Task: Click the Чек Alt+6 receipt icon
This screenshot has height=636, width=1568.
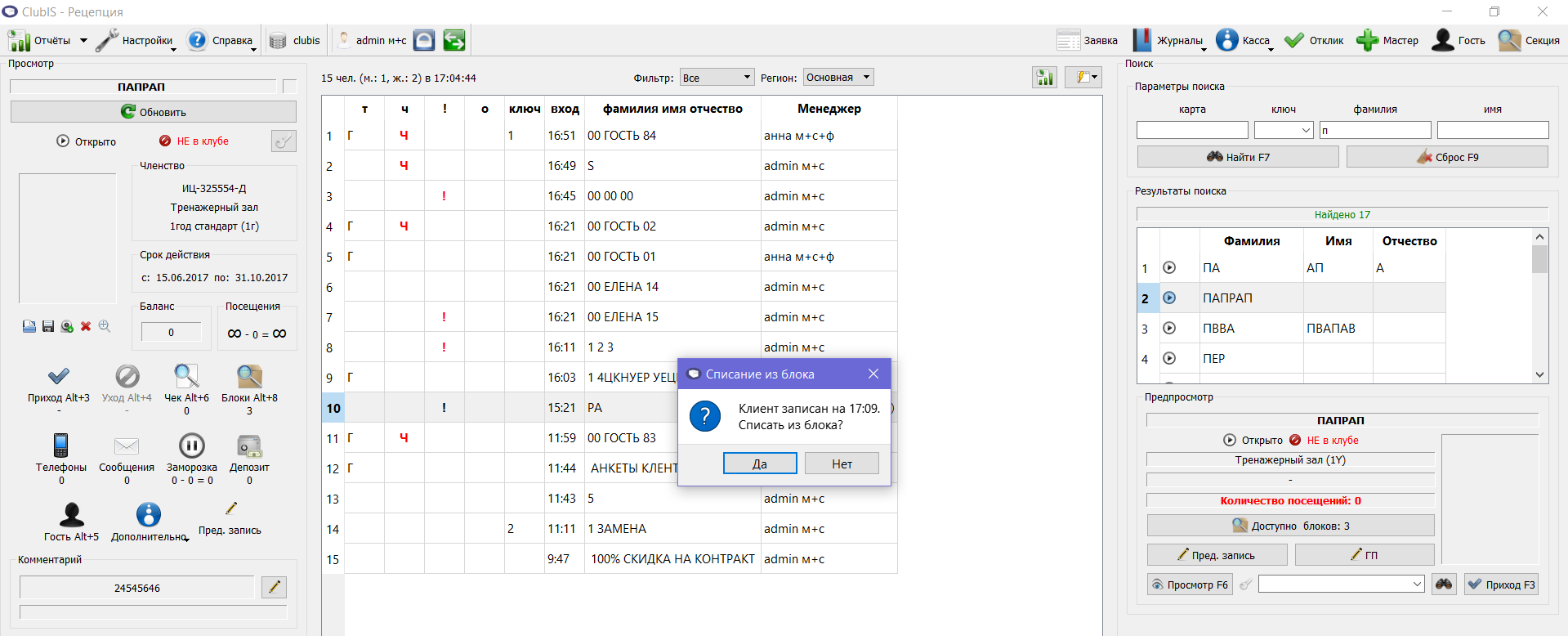Action: click(186, 376)
